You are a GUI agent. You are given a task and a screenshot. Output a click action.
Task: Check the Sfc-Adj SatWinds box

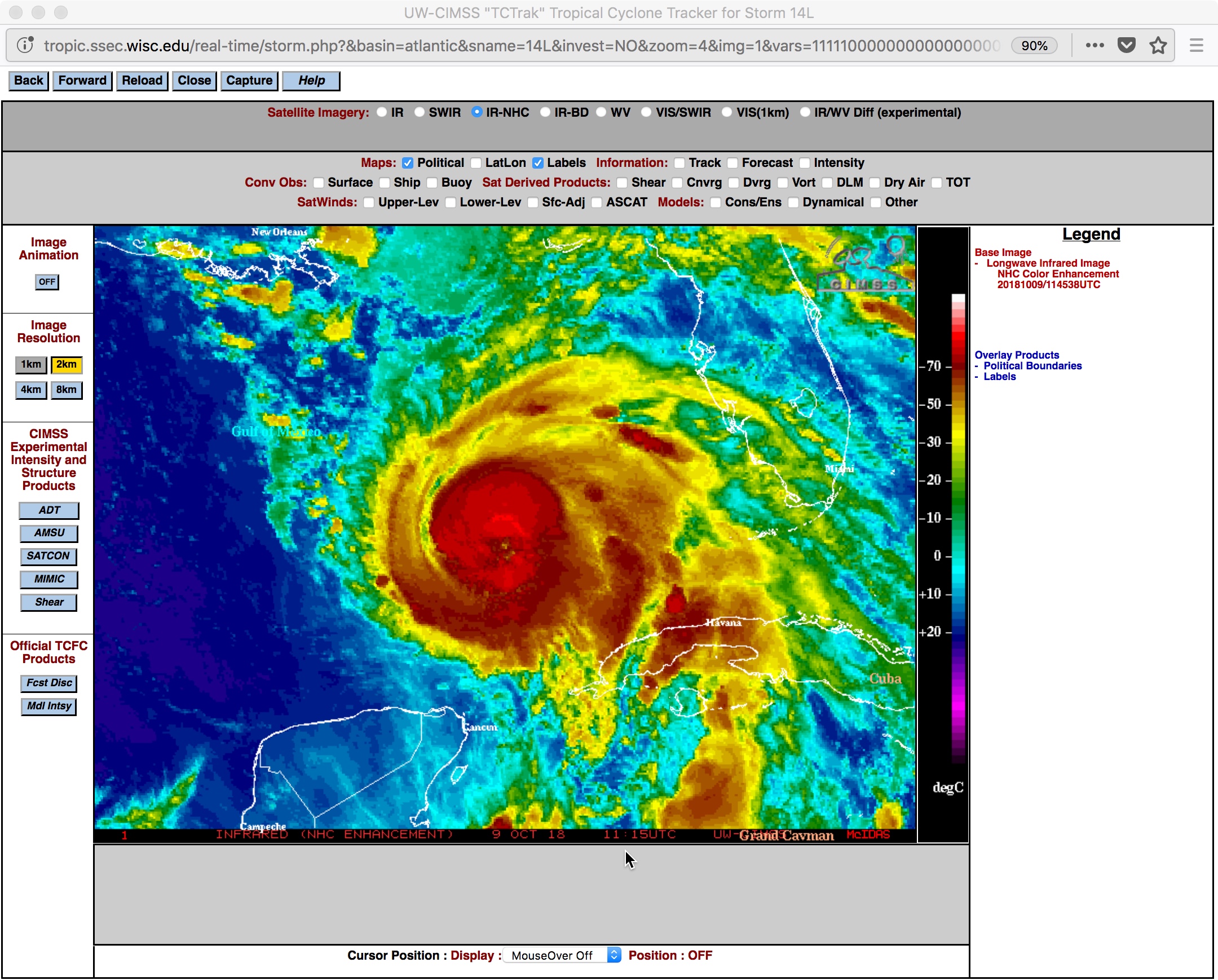coord(532,203)
